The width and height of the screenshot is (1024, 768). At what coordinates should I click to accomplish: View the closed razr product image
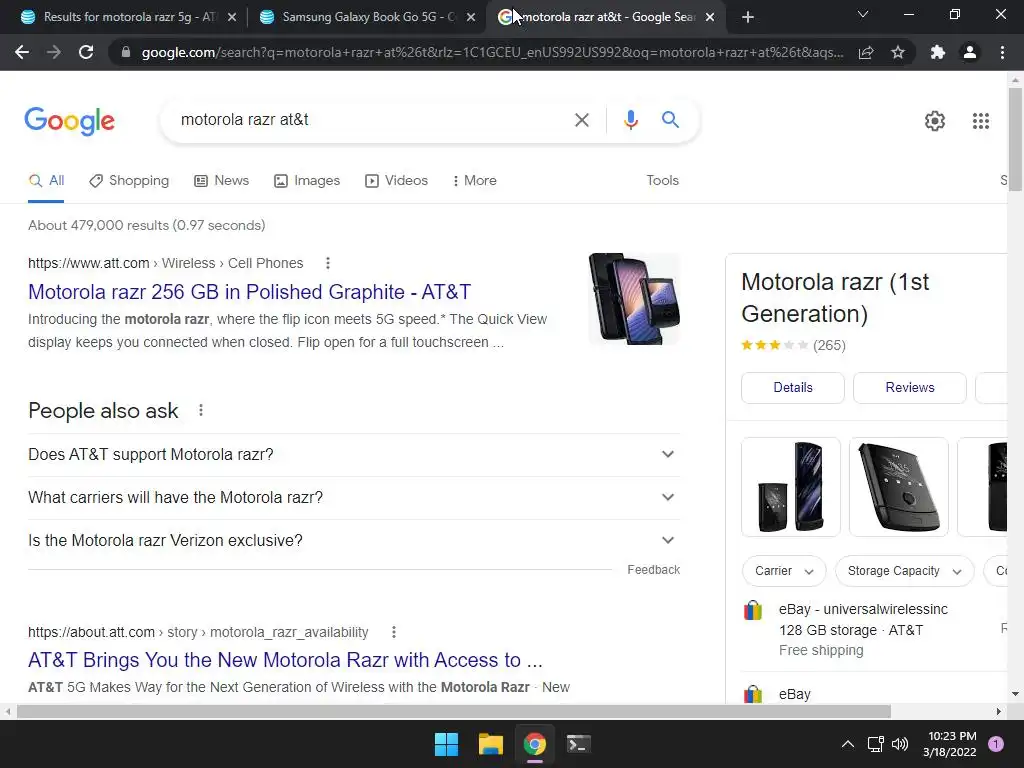899,487
